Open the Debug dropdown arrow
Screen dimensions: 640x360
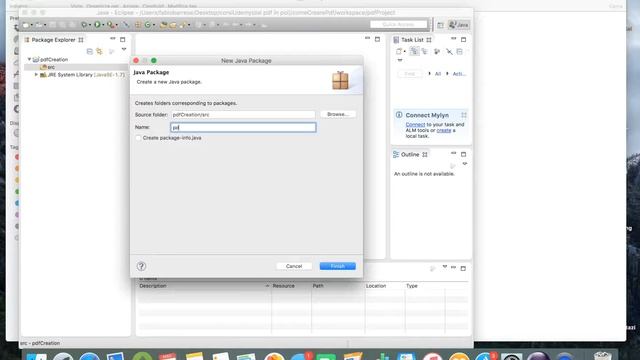tap(90, 25)
